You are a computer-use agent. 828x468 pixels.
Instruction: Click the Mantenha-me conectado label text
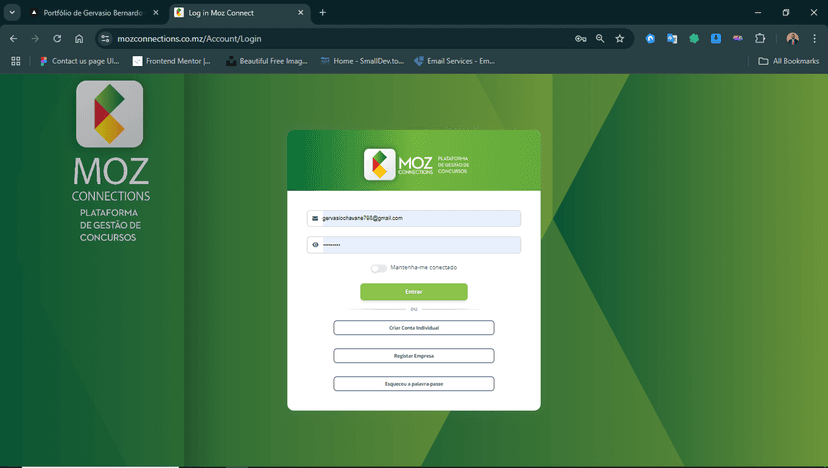[424, 268]
